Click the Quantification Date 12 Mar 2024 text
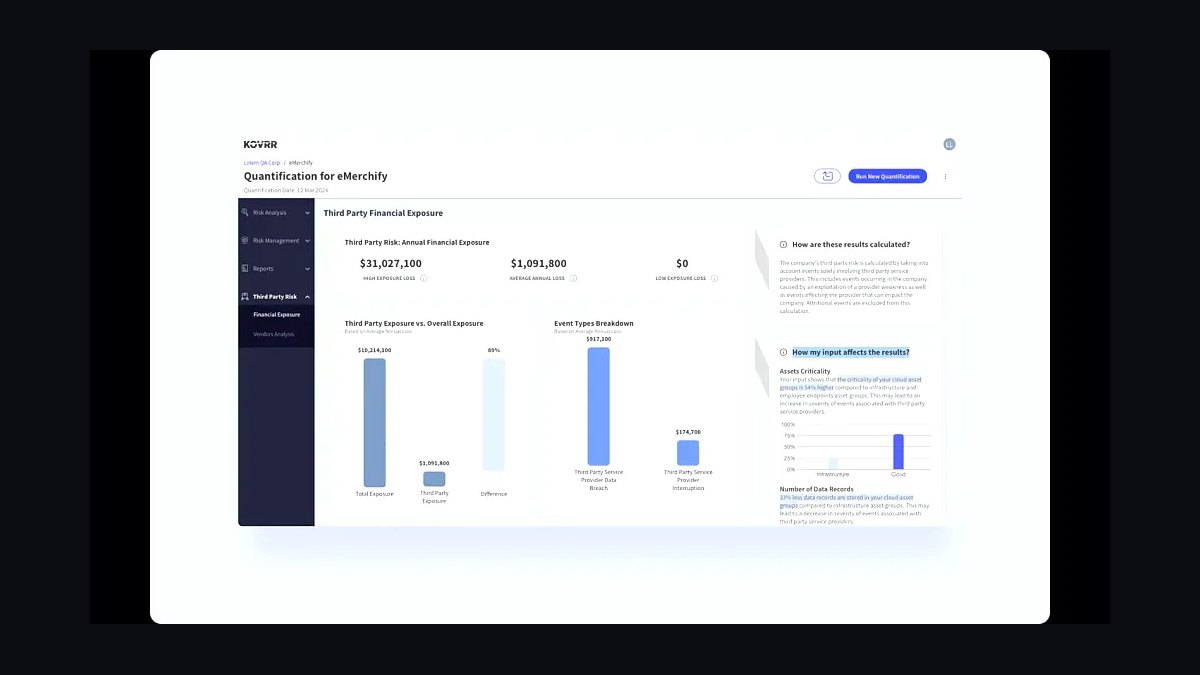 pyautogui.click(x=286, y=190)
